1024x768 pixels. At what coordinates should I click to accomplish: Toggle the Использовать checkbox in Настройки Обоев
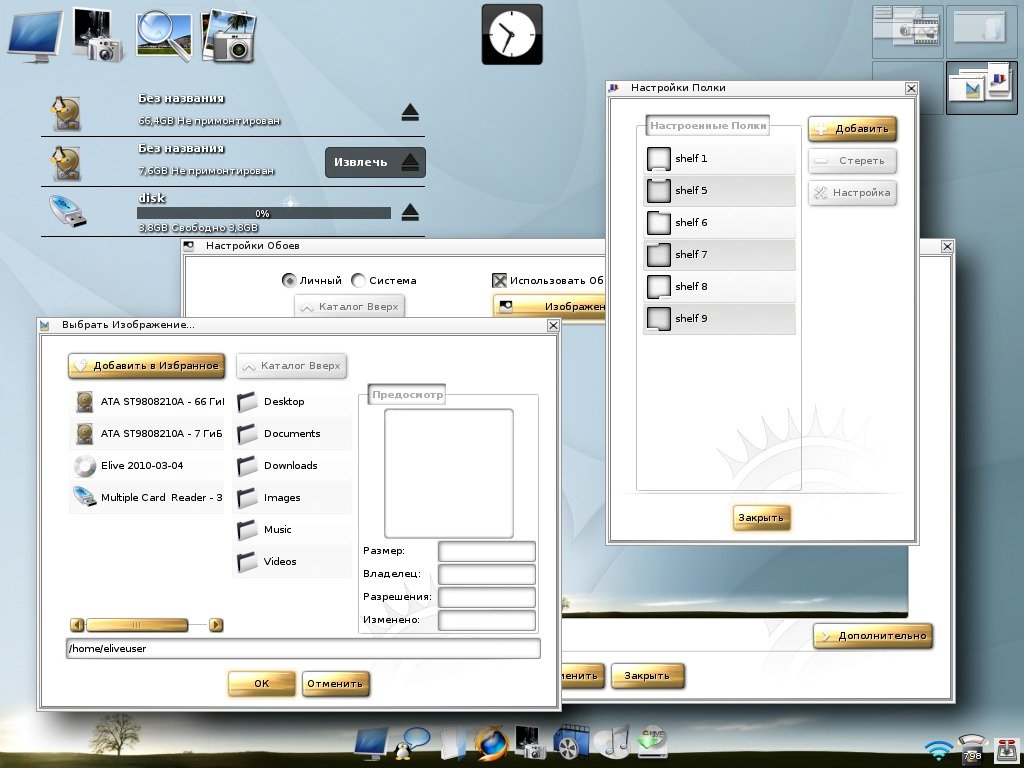pos(500,280)
